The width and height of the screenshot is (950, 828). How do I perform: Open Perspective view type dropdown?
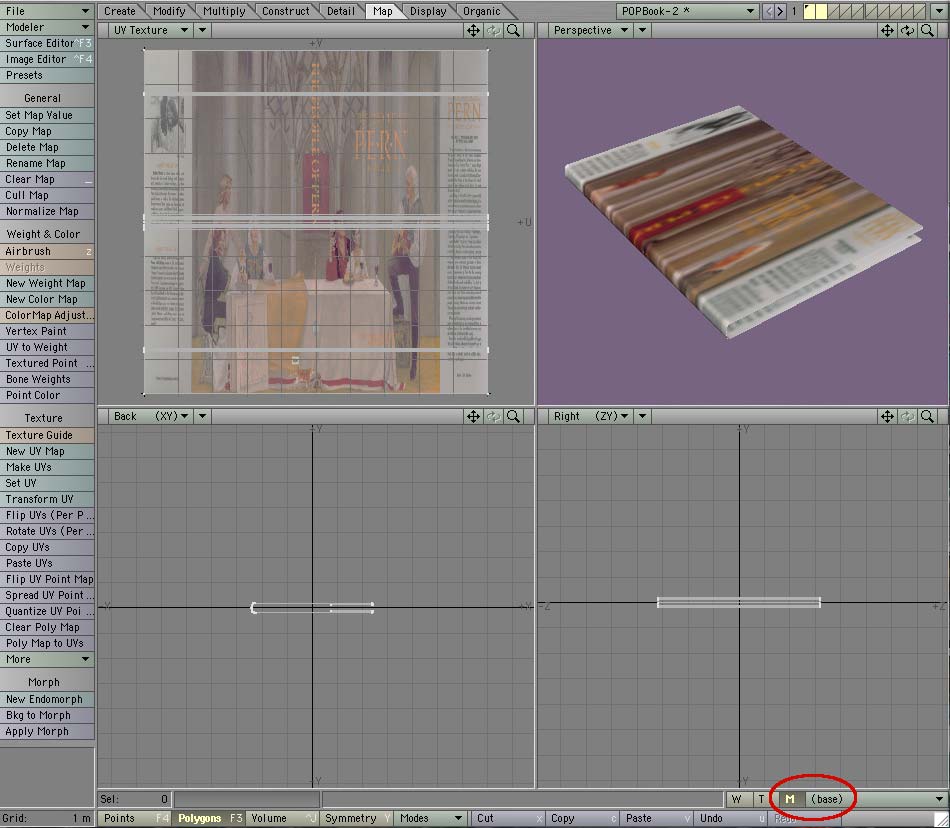point(591,30)
